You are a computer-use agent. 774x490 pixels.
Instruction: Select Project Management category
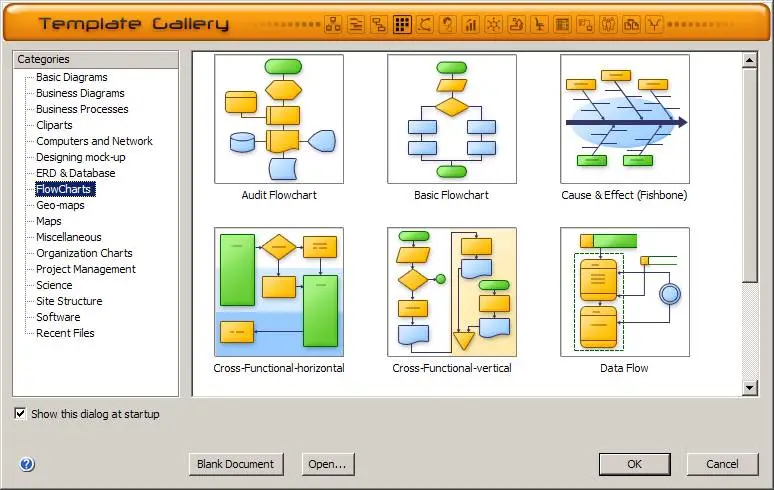pos(86,269)
